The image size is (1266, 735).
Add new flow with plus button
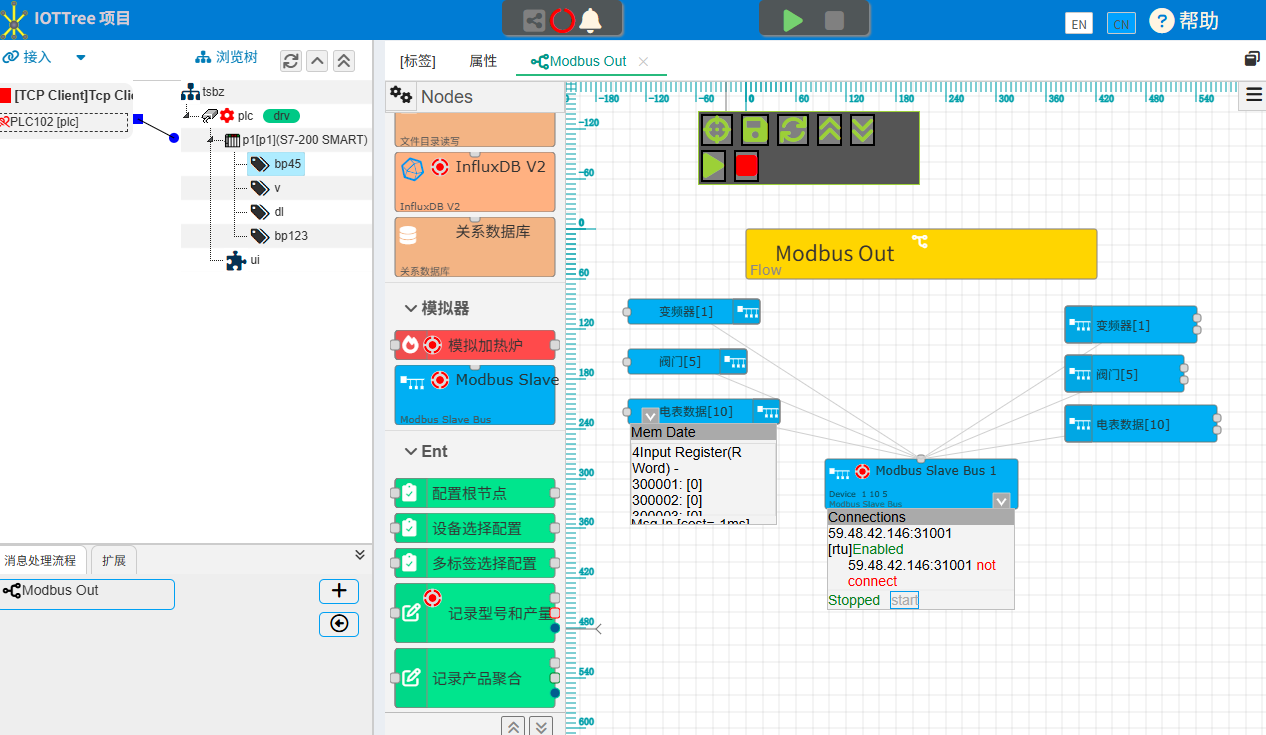coord(339,591)
